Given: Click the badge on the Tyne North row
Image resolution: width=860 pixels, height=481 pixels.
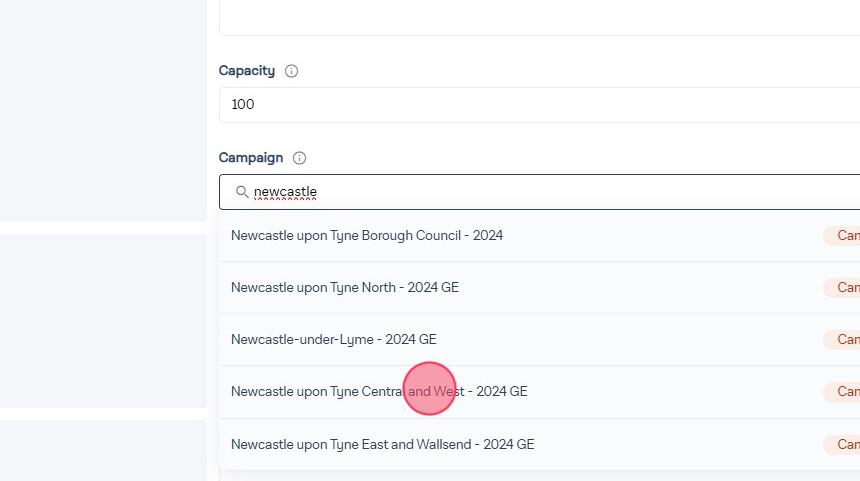Looking at the screenshot, I should [842, 288].
